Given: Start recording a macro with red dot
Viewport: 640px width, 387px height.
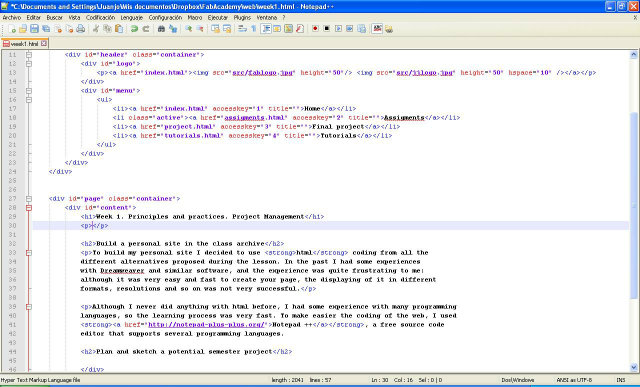Looking at the screenshot, I should [x=315, y=29].
